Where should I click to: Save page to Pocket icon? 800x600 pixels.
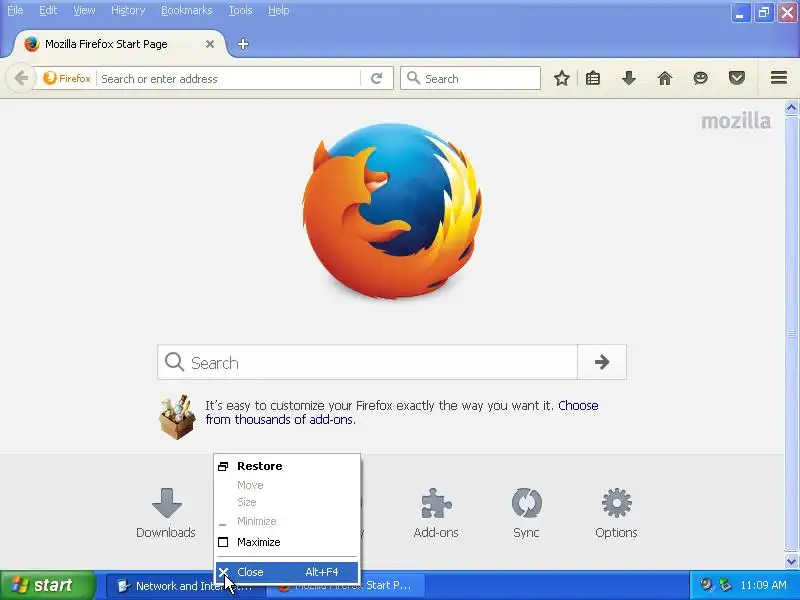pyautogui.click(x=737, y=79)
